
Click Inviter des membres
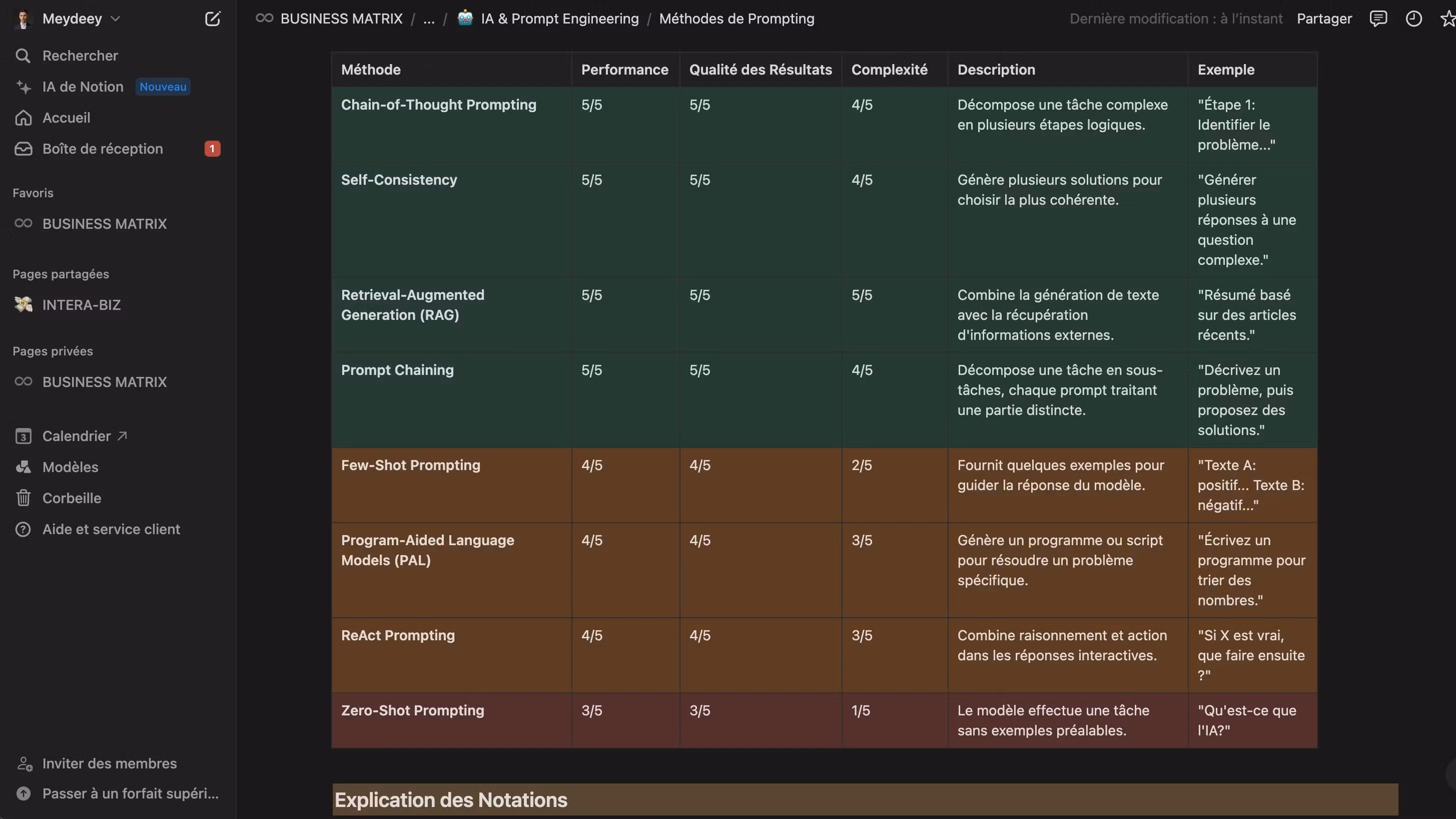tap(109, 763)
